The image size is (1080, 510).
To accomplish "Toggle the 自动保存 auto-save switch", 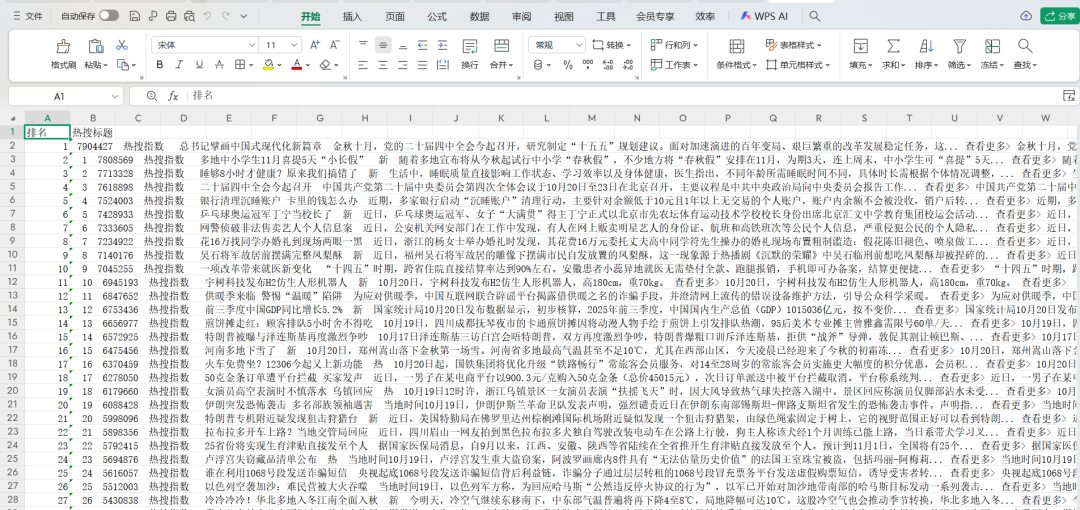I will (109, 16).
